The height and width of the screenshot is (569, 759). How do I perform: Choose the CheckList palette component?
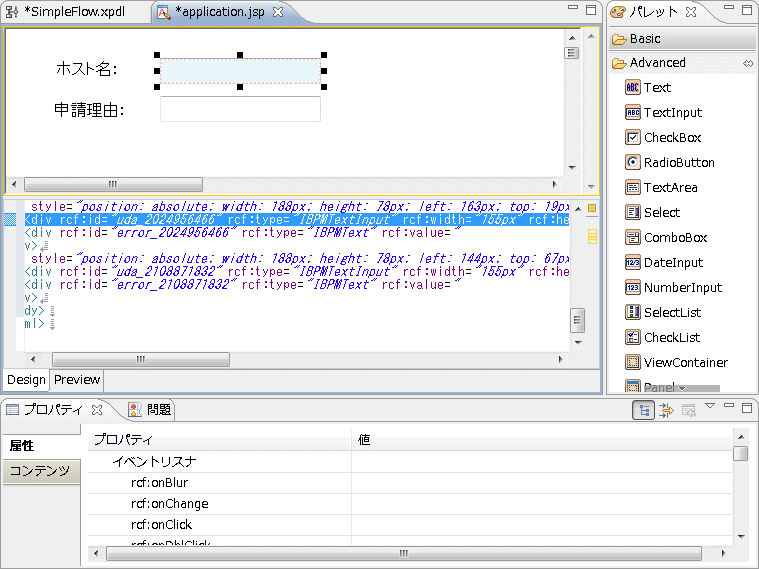662,338
